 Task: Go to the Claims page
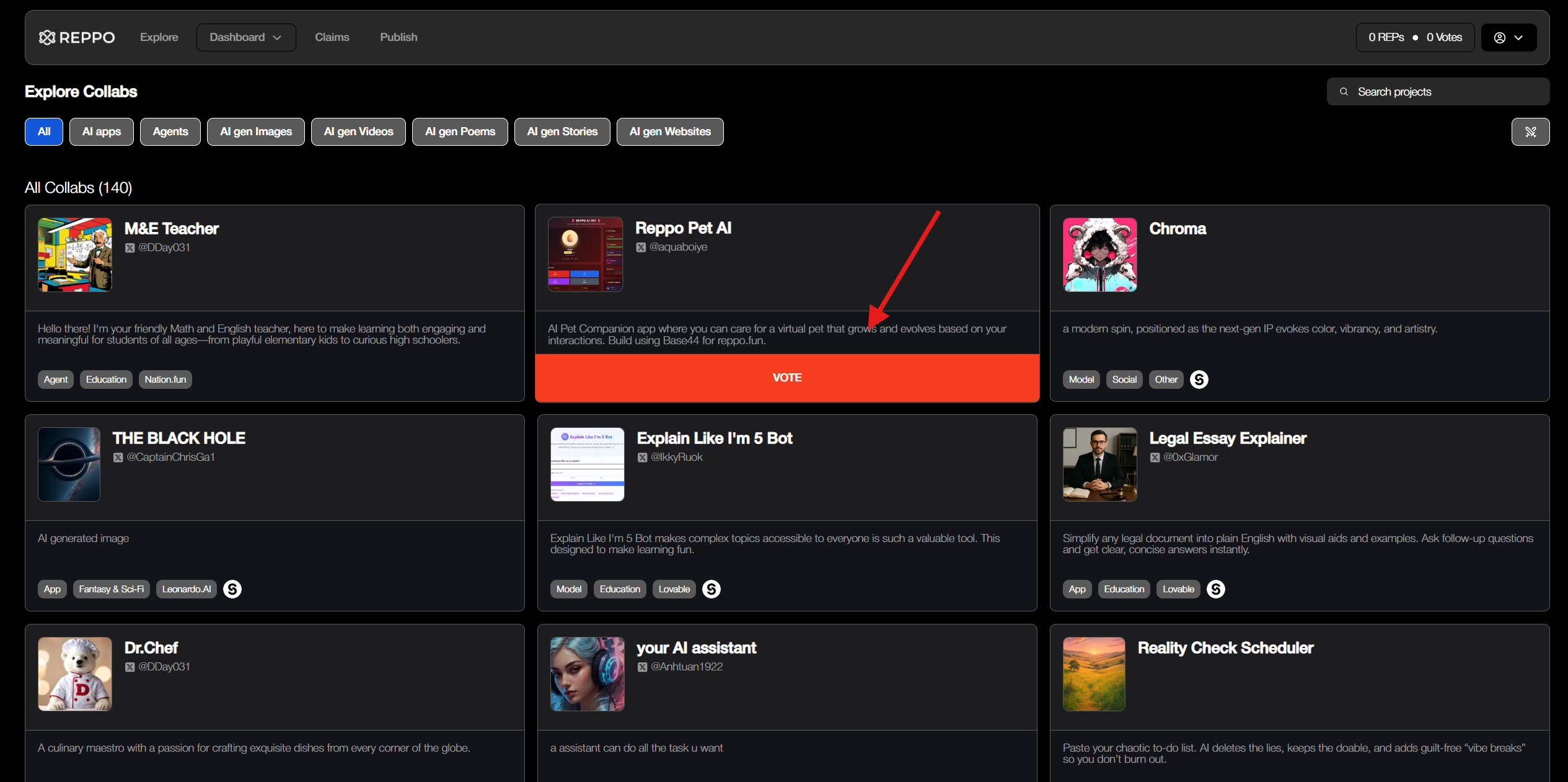(332, 38)
